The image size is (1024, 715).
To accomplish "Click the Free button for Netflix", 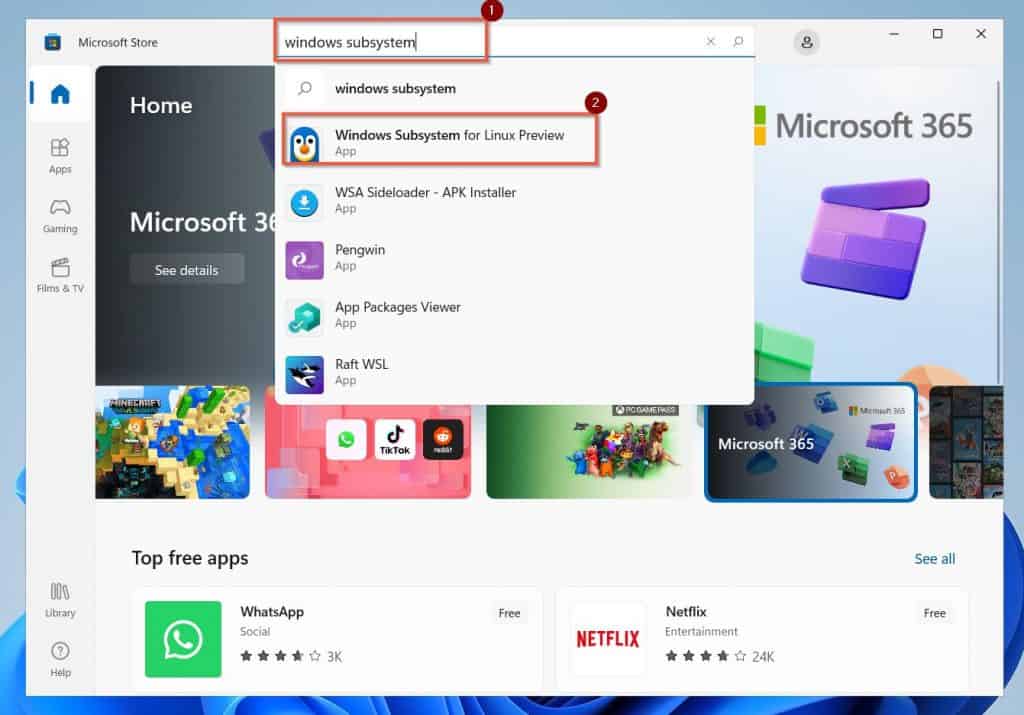I will (x=935, y=613).
